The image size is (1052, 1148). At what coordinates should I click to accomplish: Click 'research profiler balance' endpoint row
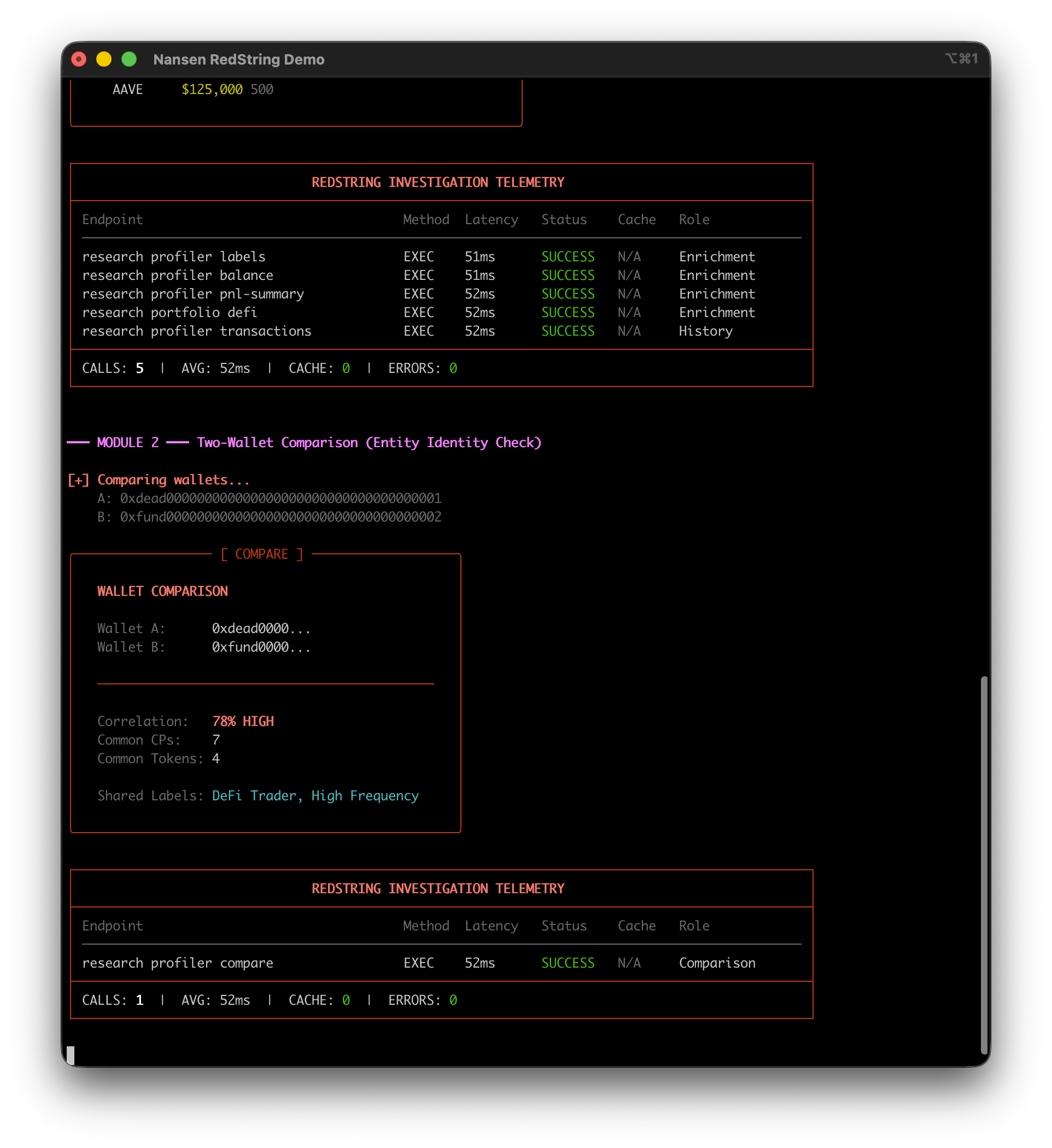point(441,276)
